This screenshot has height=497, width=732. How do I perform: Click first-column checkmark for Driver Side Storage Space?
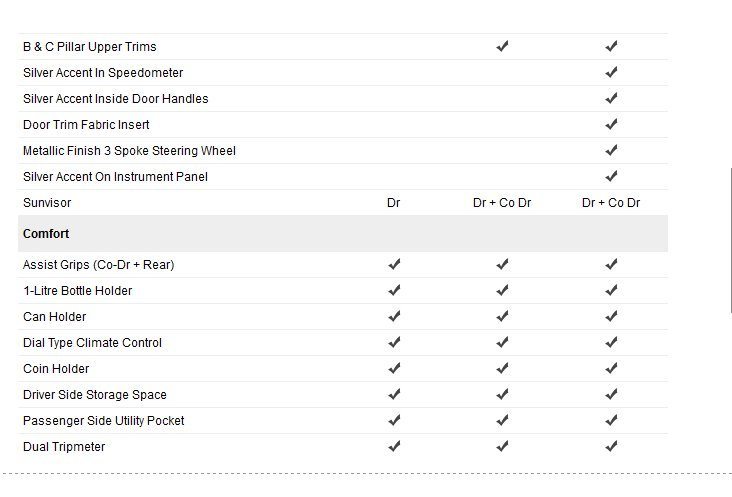(x=394, y=394)
